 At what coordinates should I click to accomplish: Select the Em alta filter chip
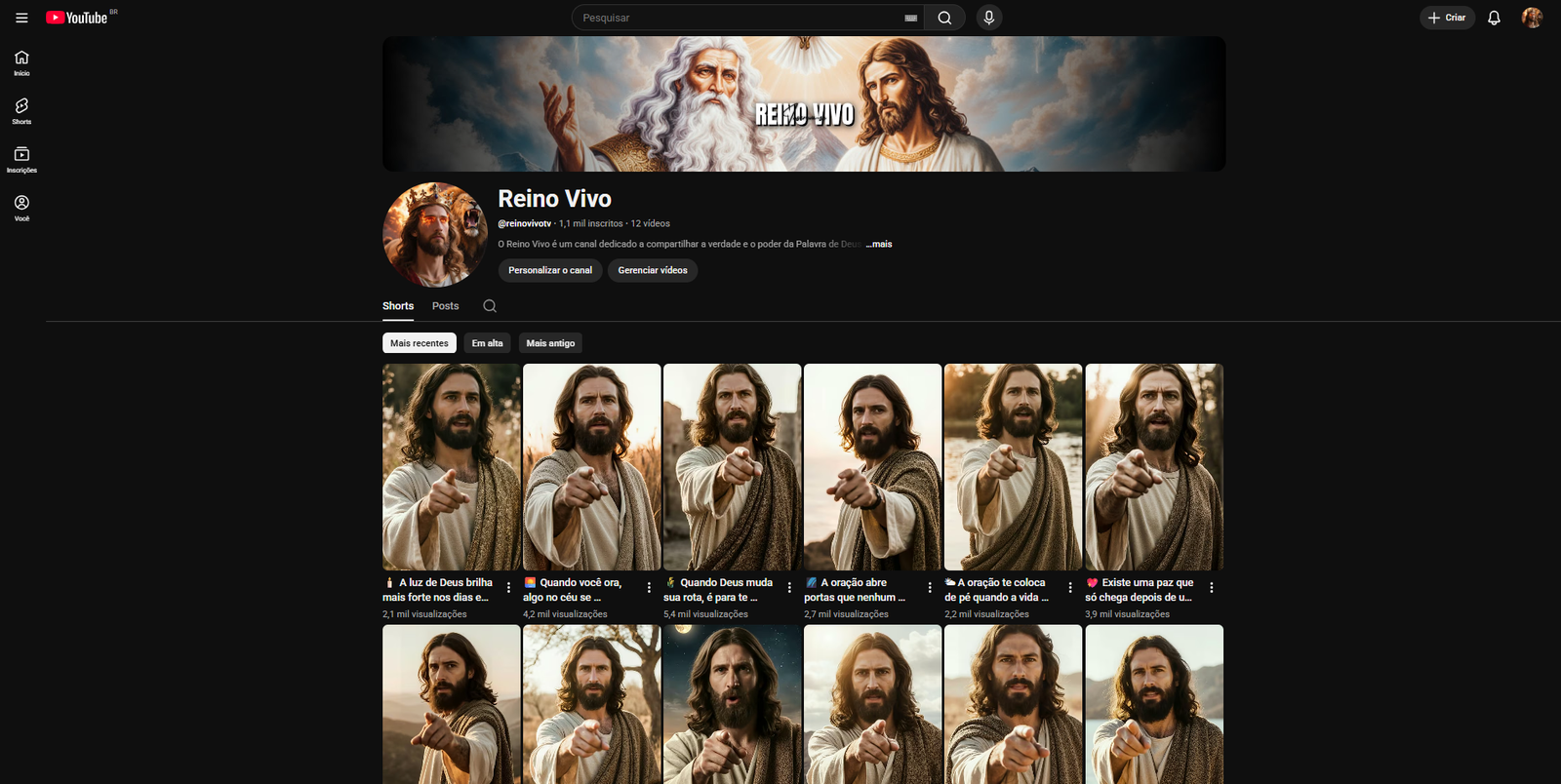point(487,343)
